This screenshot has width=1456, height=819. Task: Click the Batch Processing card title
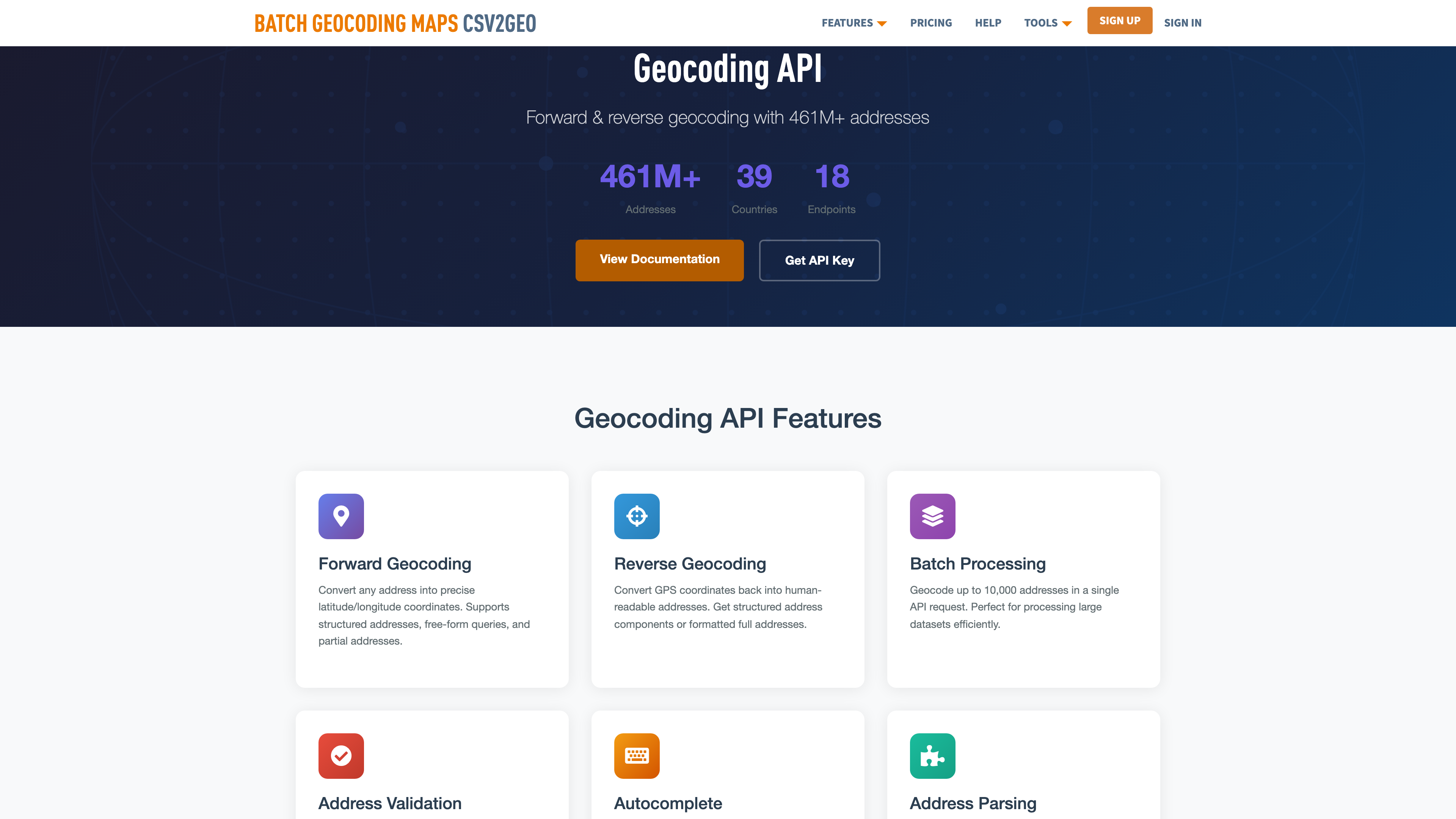pyautogui.click(x=977, y=563)
